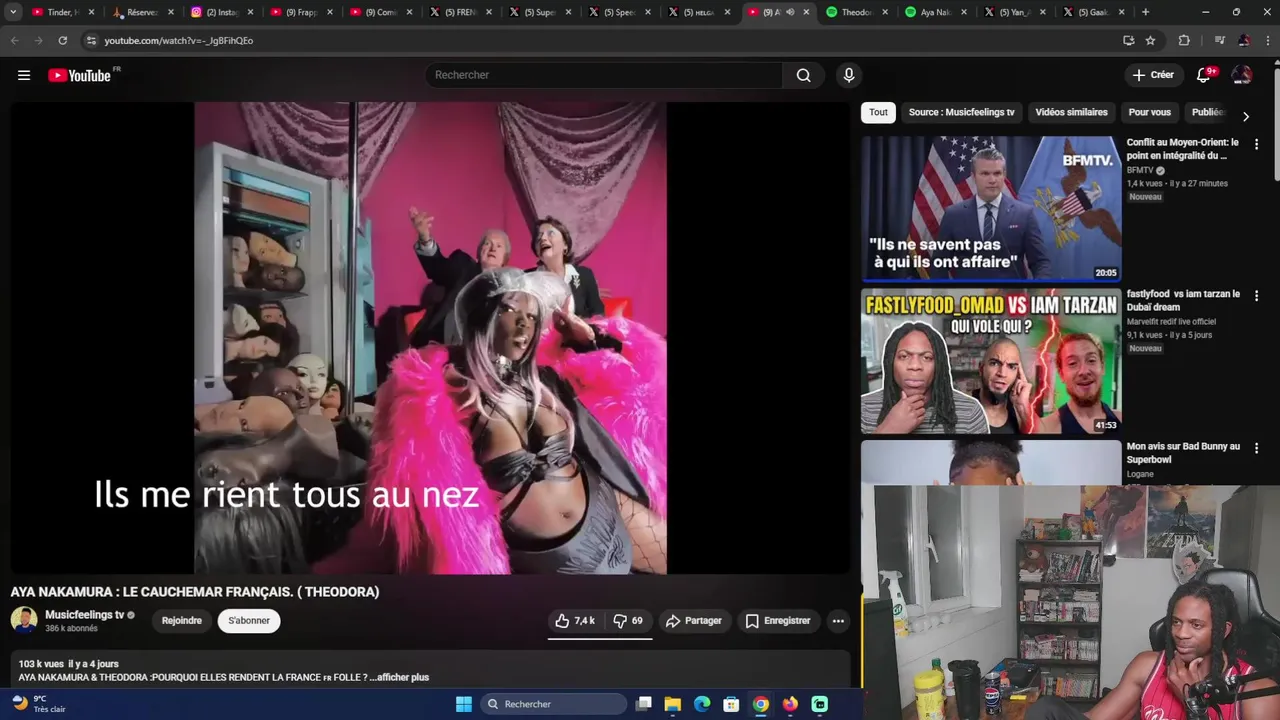The image size is (1280, 720).
Task: Open the YouTube account avatar menu
Action: pyautogui.click(x=1242, y=75)
